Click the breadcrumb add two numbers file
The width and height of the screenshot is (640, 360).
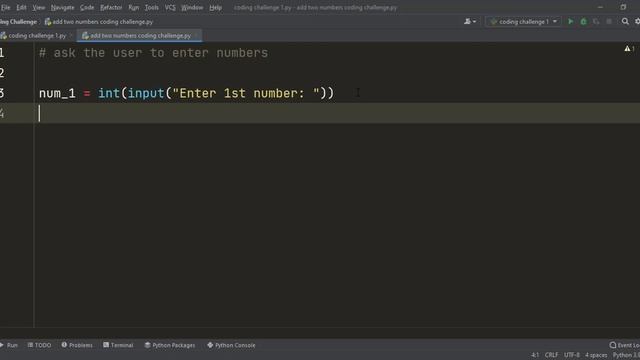click(99, 22)
